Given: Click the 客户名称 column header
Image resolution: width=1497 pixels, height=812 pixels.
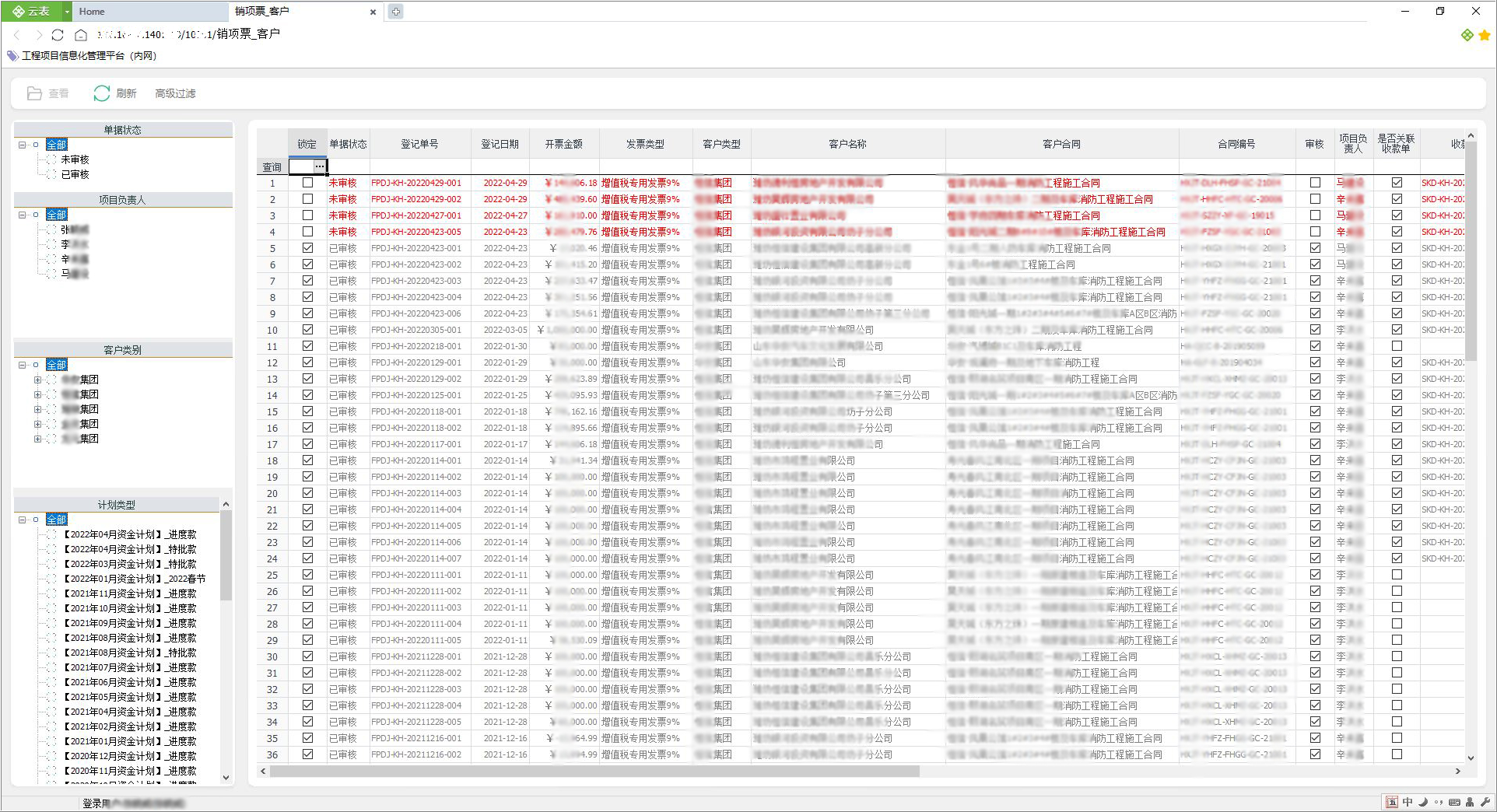Looking at the screenshot, I should tap(847, 144).
